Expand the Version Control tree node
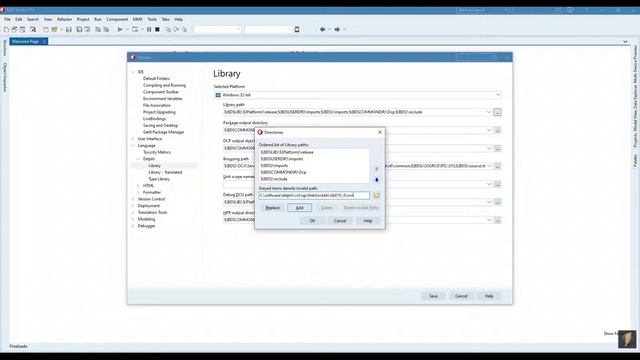This screenshot has width=640, height=360. click(133, 199)
